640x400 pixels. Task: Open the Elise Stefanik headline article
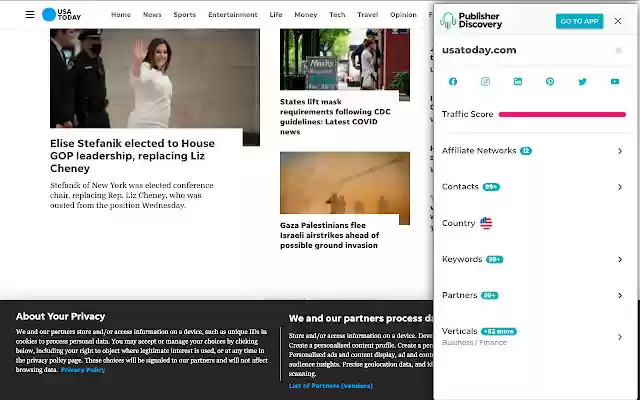coord(132,156)
